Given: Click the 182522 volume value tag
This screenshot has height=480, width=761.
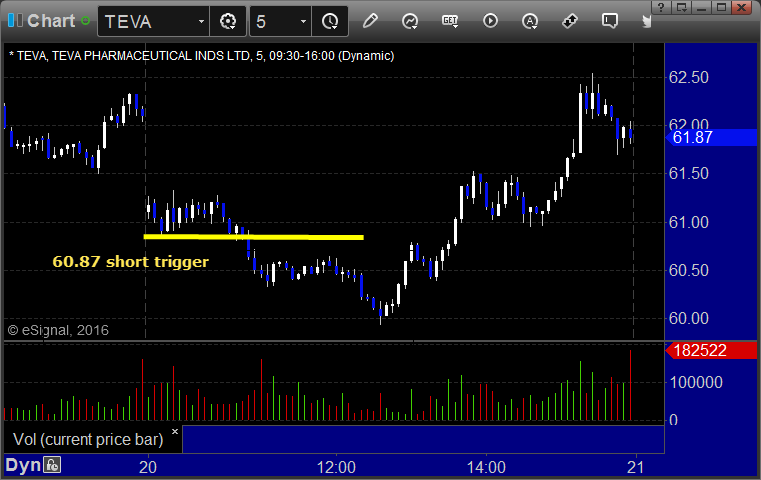Looking at the screenshot, I should click(711, 350).
